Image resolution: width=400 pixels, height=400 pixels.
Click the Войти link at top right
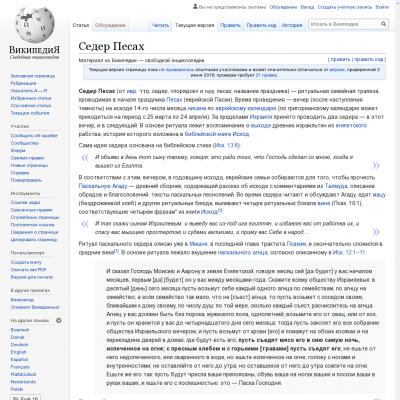[x=382, y=7]
